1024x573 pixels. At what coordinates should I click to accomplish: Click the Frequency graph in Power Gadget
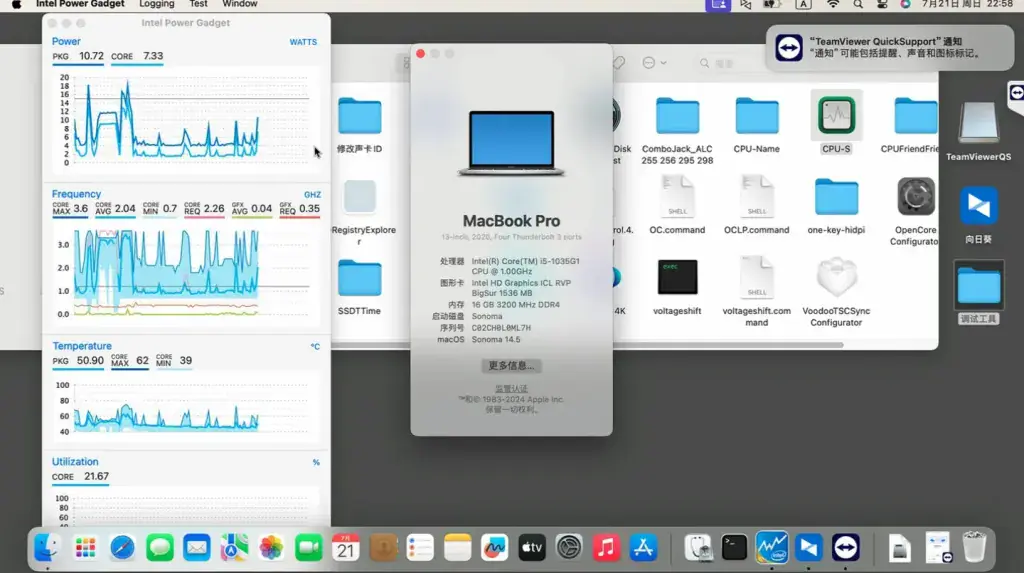click(x=186, y=273)
